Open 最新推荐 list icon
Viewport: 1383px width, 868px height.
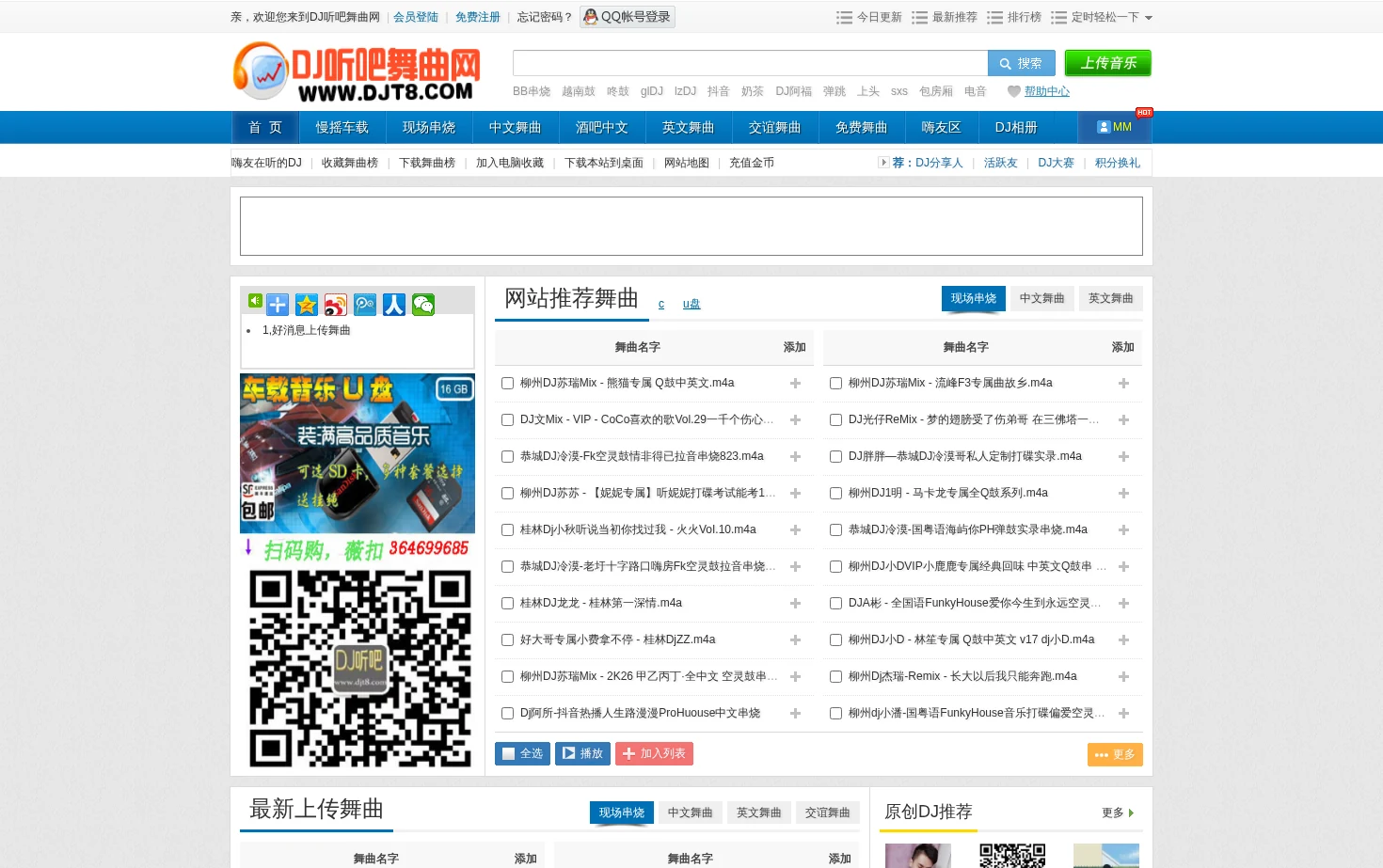920,18
